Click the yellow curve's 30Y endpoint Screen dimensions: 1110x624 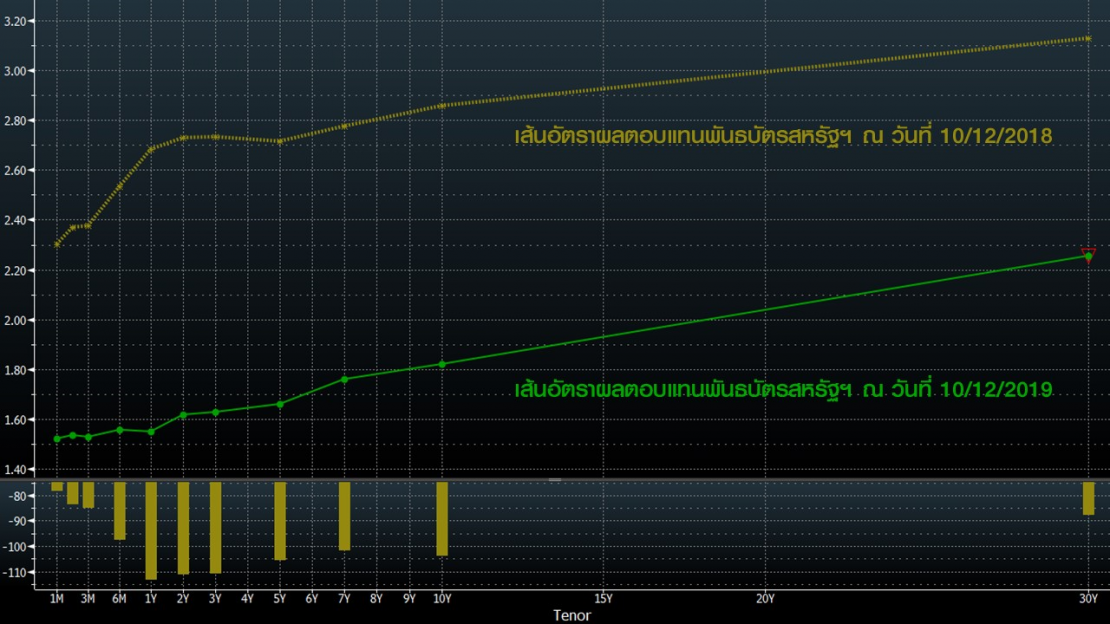(1088, 39)
